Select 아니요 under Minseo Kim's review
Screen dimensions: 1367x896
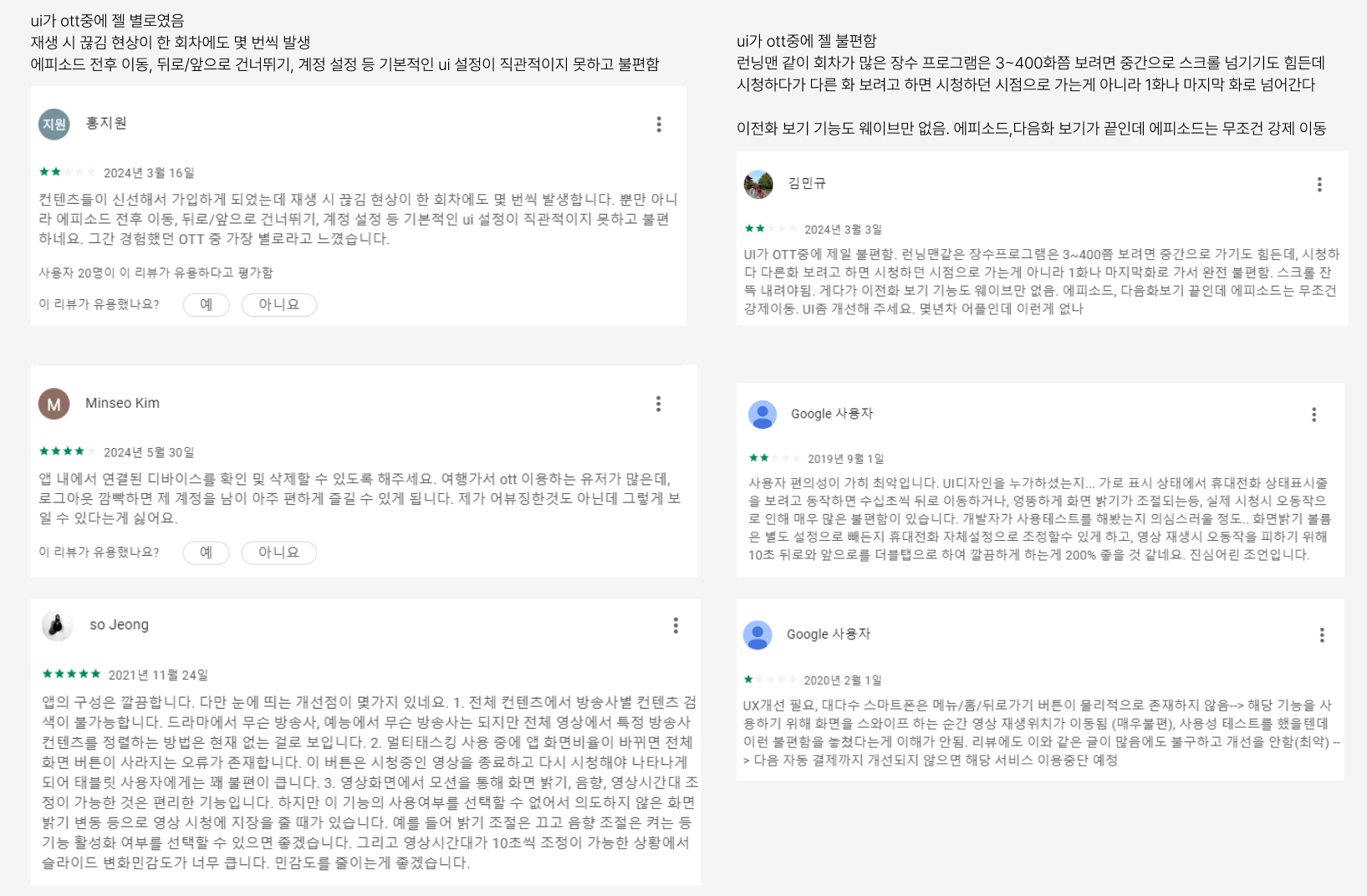tap(279, 552)
